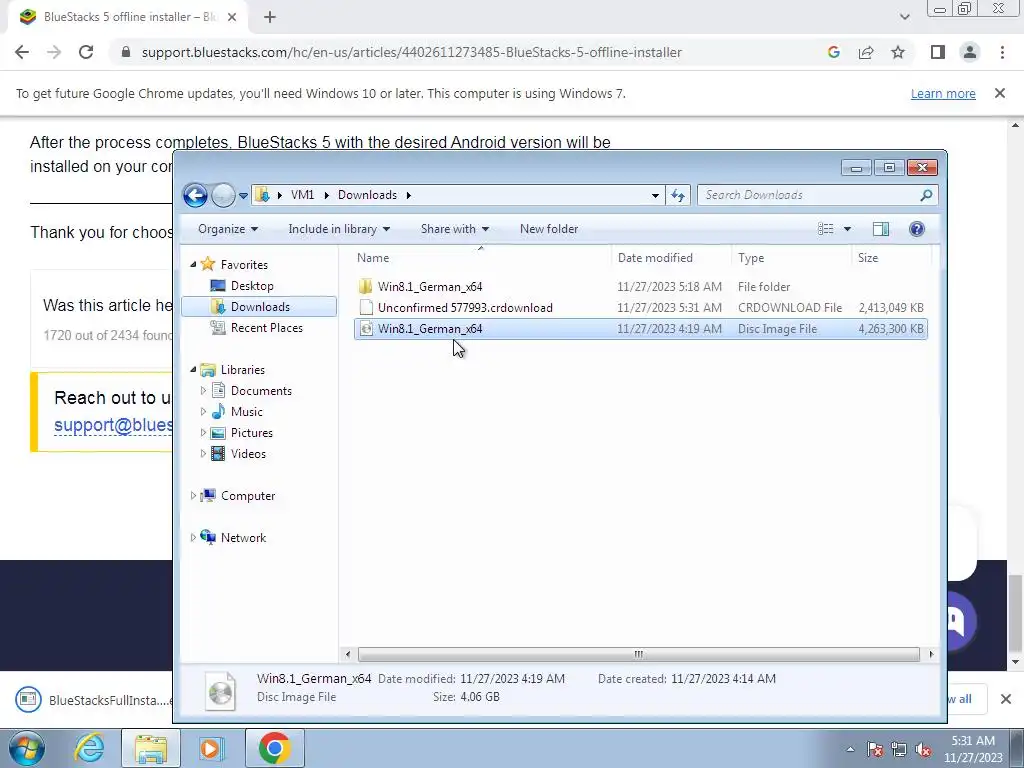Click the New folder button
Image resolution: width=1024 pixels, height=768 pixels.
click(x=549, y=229)
